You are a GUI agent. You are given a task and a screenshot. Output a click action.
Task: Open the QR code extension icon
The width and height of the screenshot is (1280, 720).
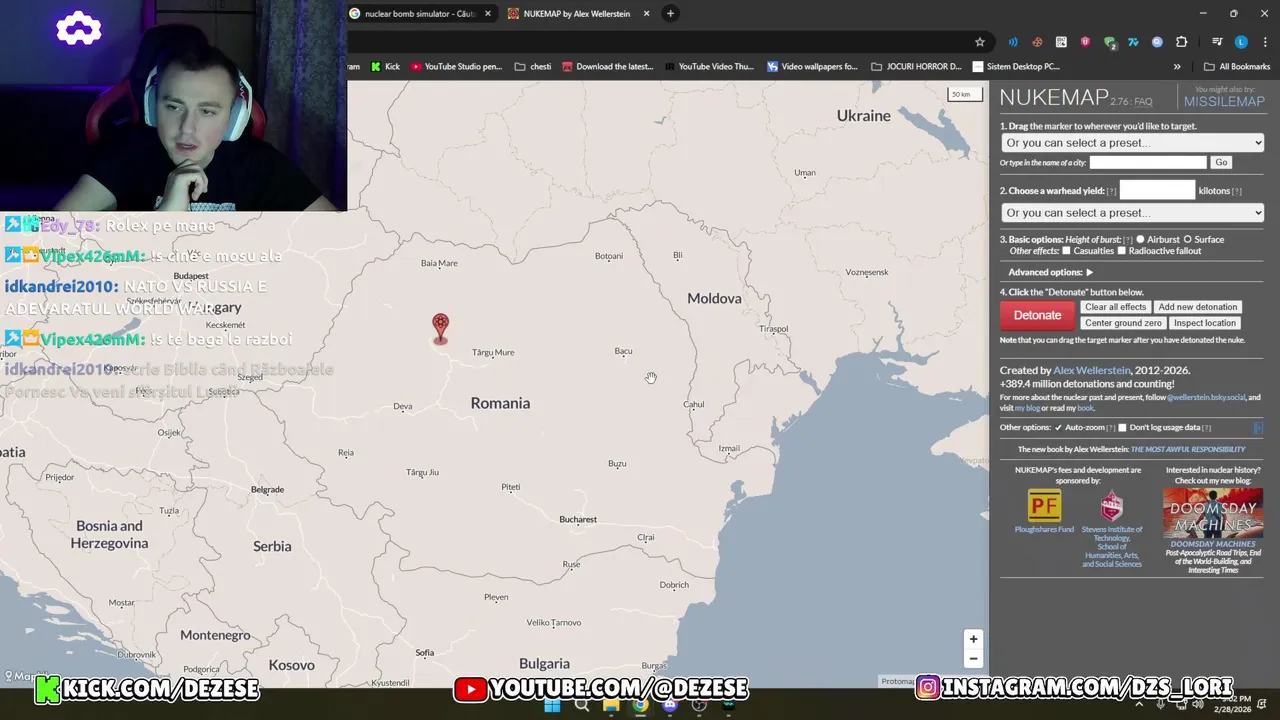[1061, 42]
